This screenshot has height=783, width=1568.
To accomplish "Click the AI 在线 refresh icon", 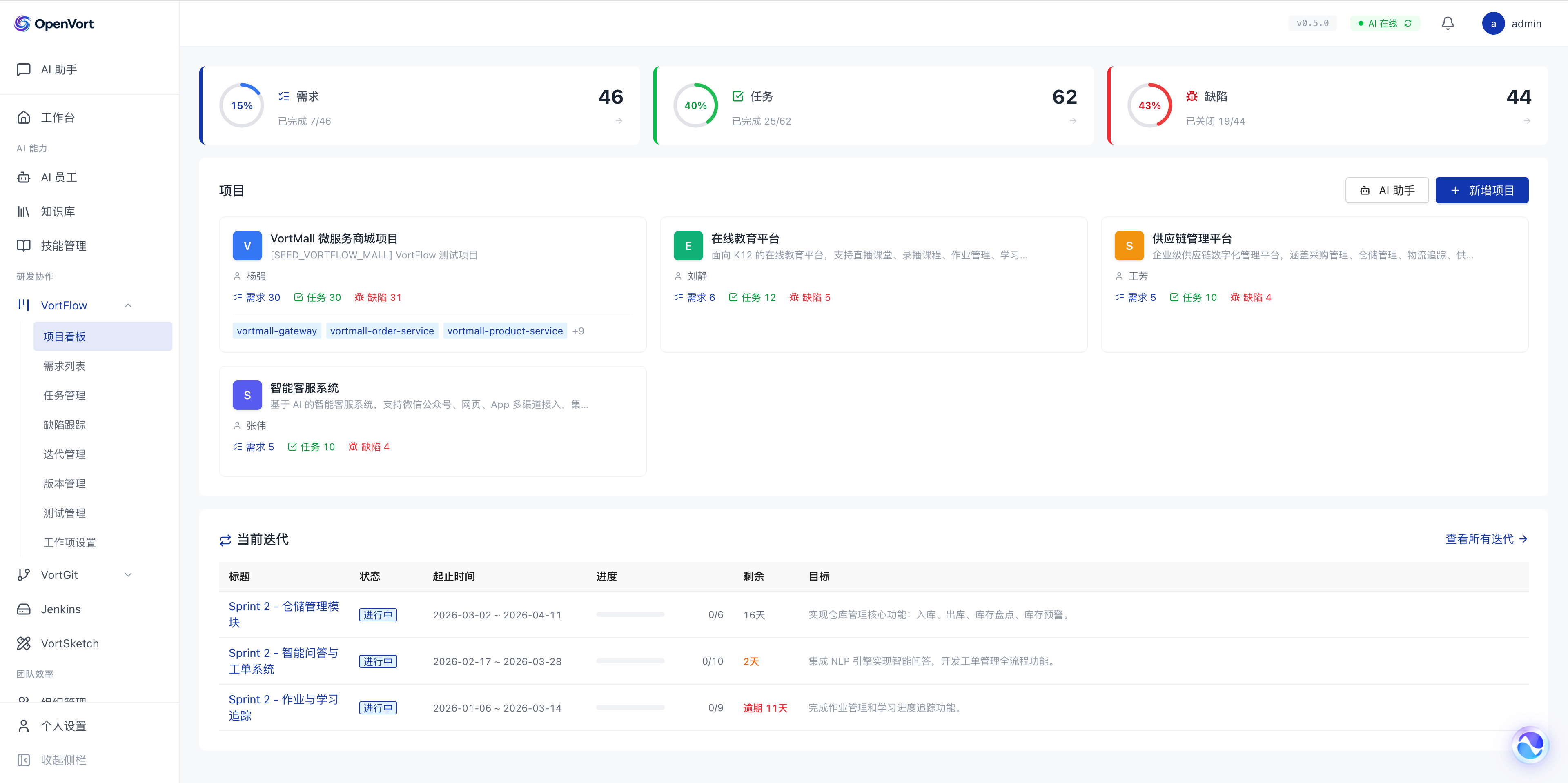I will pos(1408,23).
